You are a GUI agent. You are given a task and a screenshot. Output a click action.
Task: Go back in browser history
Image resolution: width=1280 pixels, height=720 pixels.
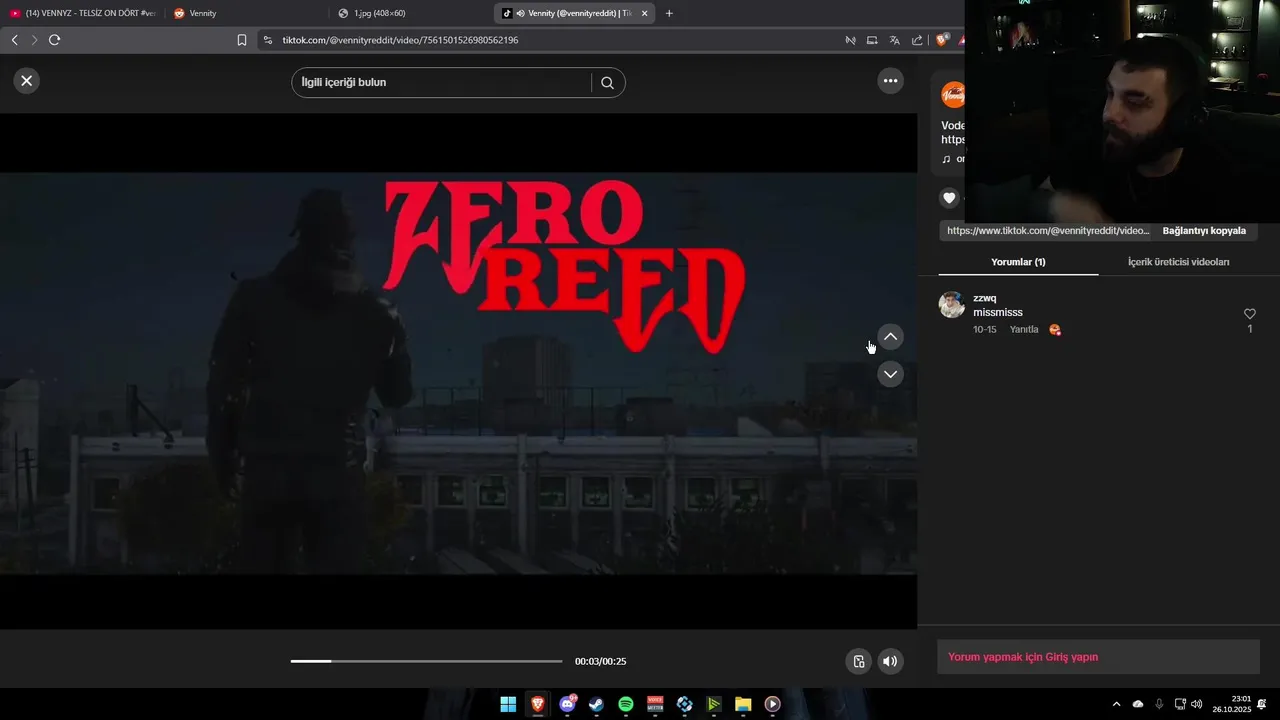click(x=14, y=40)
